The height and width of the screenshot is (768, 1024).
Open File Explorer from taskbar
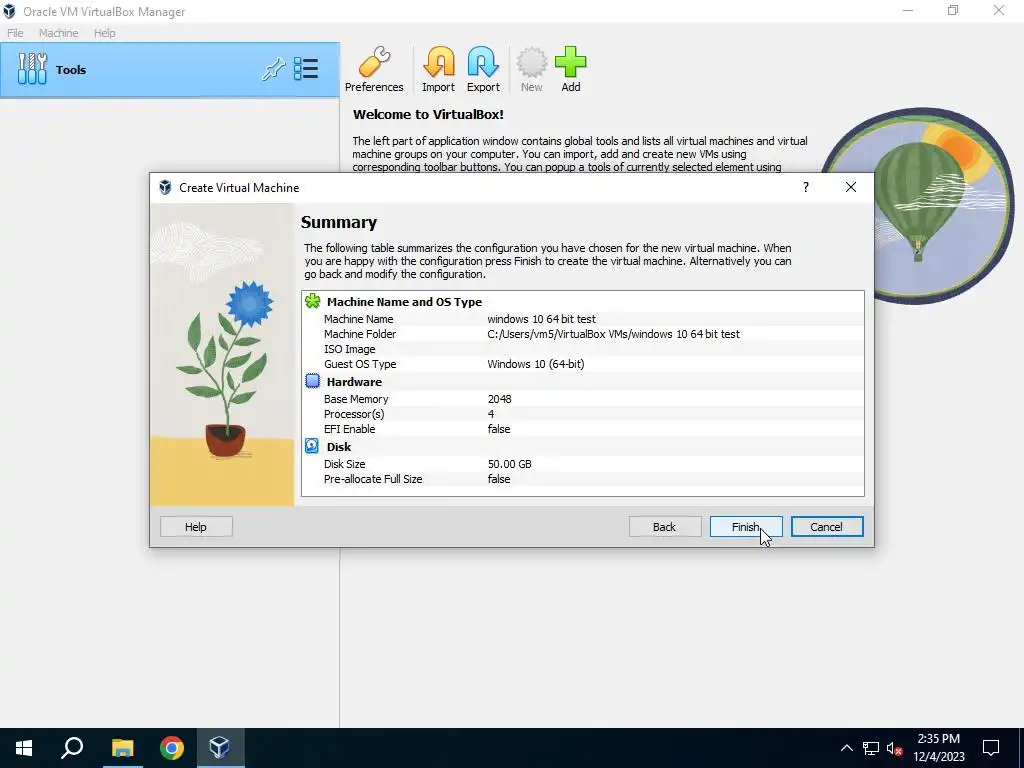pyautogui.click(x=122, y=748)
